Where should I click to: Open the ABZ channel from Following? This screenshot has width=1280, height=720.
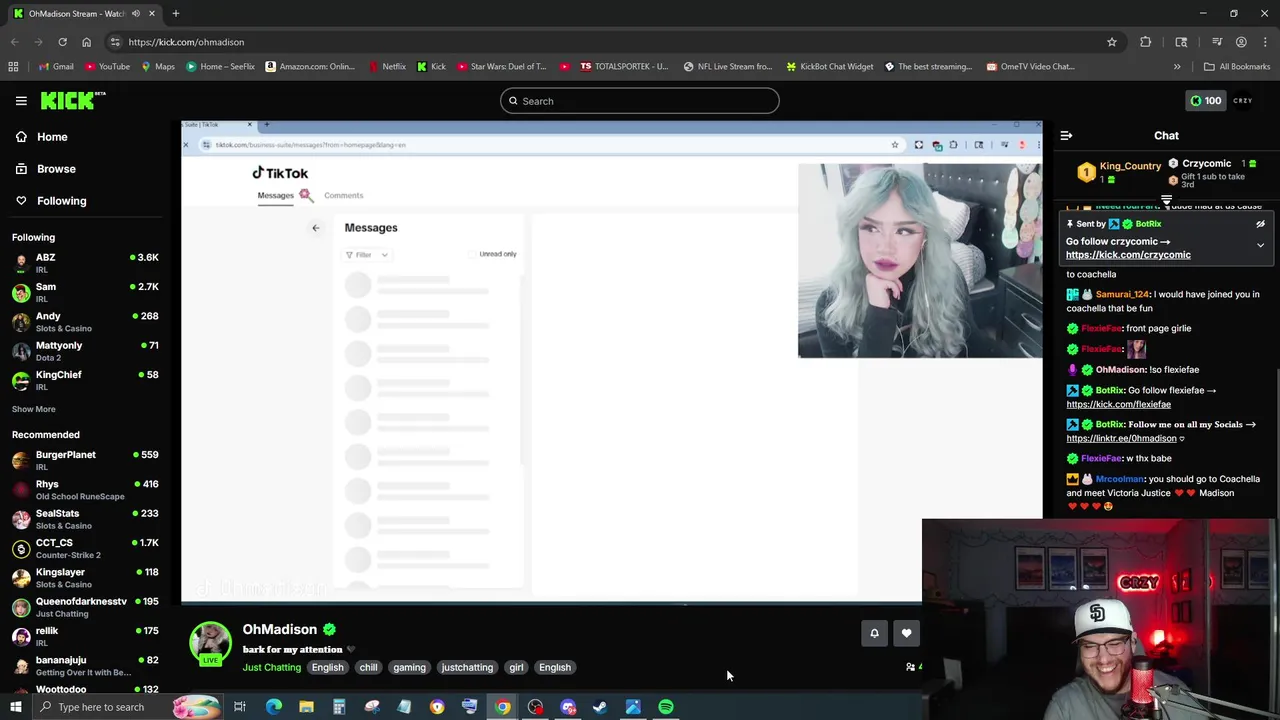coord(85,264)
